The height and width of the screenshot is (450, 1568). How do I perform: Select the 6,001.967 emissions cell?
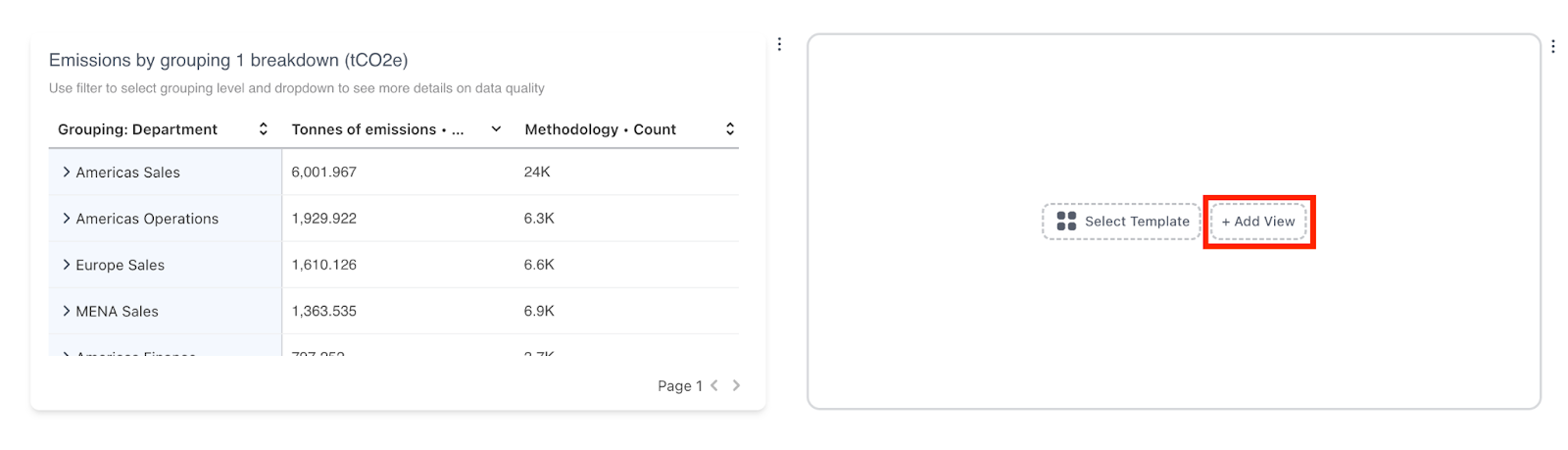(324, 172)
